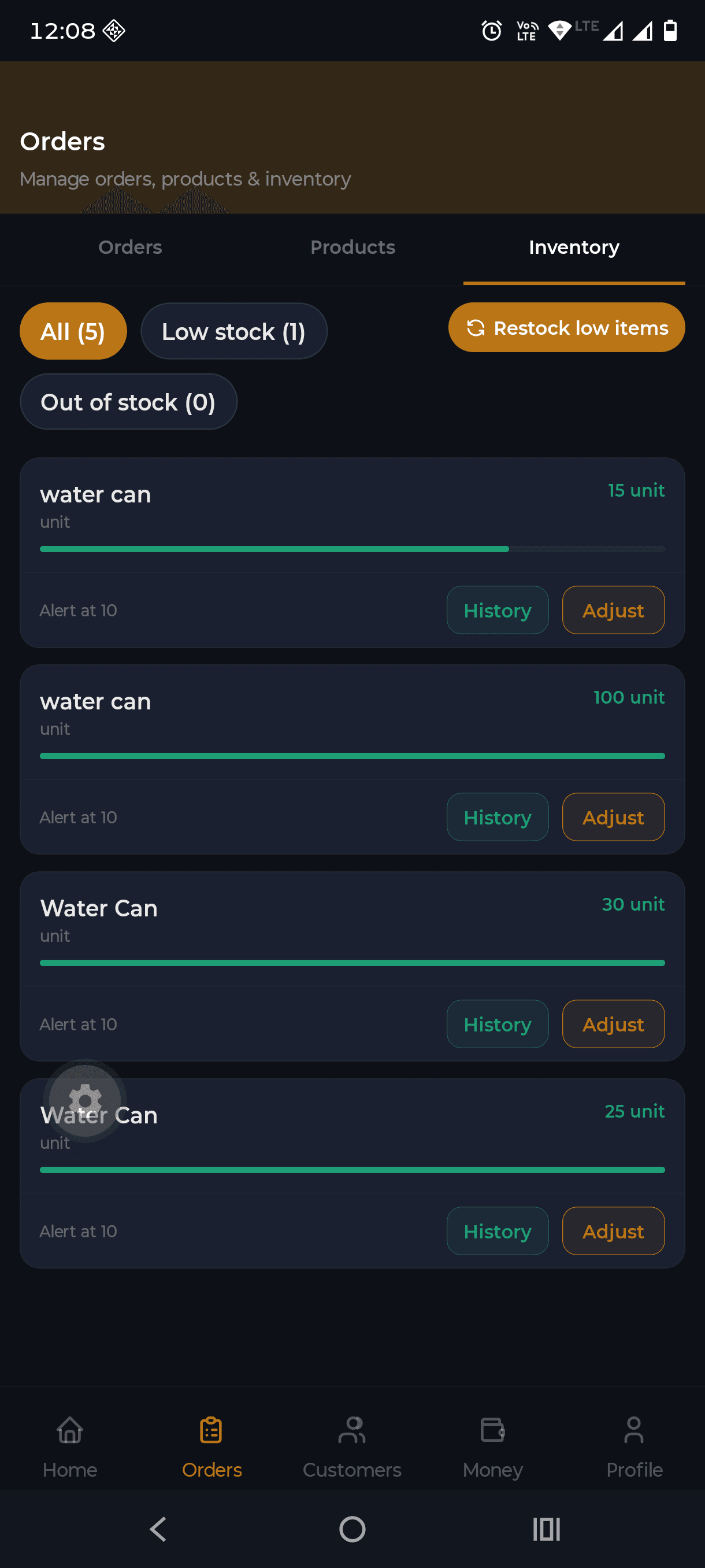Open the Android recent apps icon

(x=546, y=1529)
